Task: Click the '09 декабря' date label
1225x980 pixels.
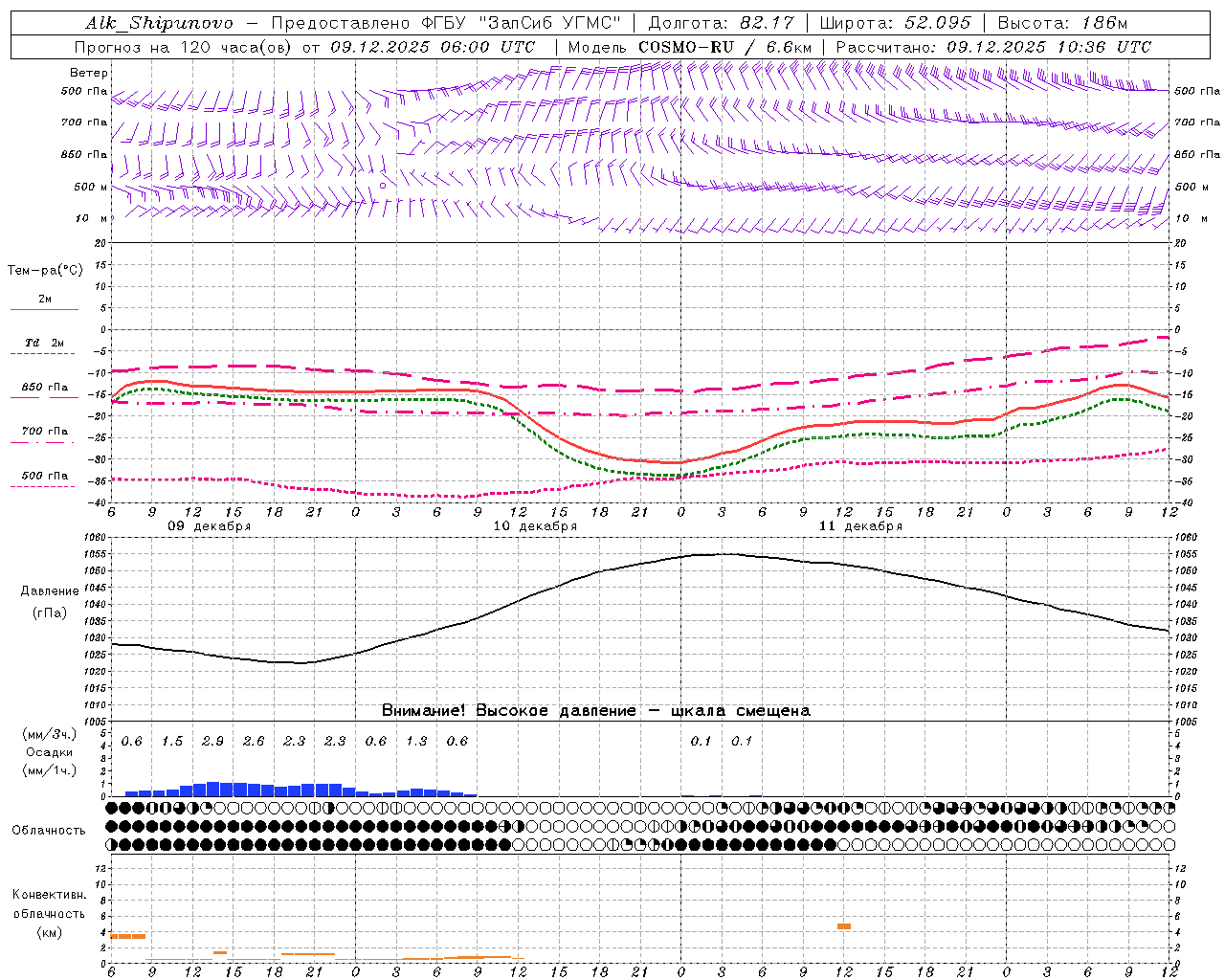Action: [210, 526]
